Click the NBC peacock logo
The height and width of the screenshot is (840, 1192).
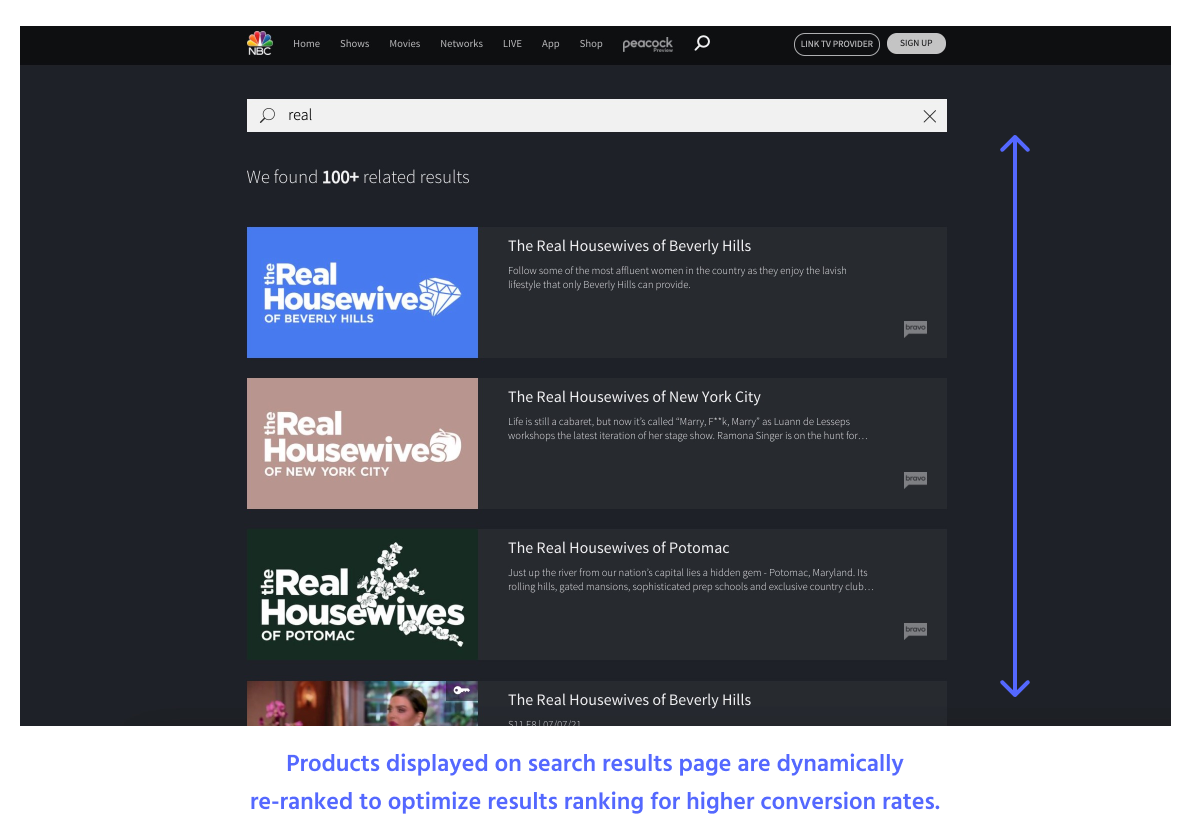coord(259,43)
